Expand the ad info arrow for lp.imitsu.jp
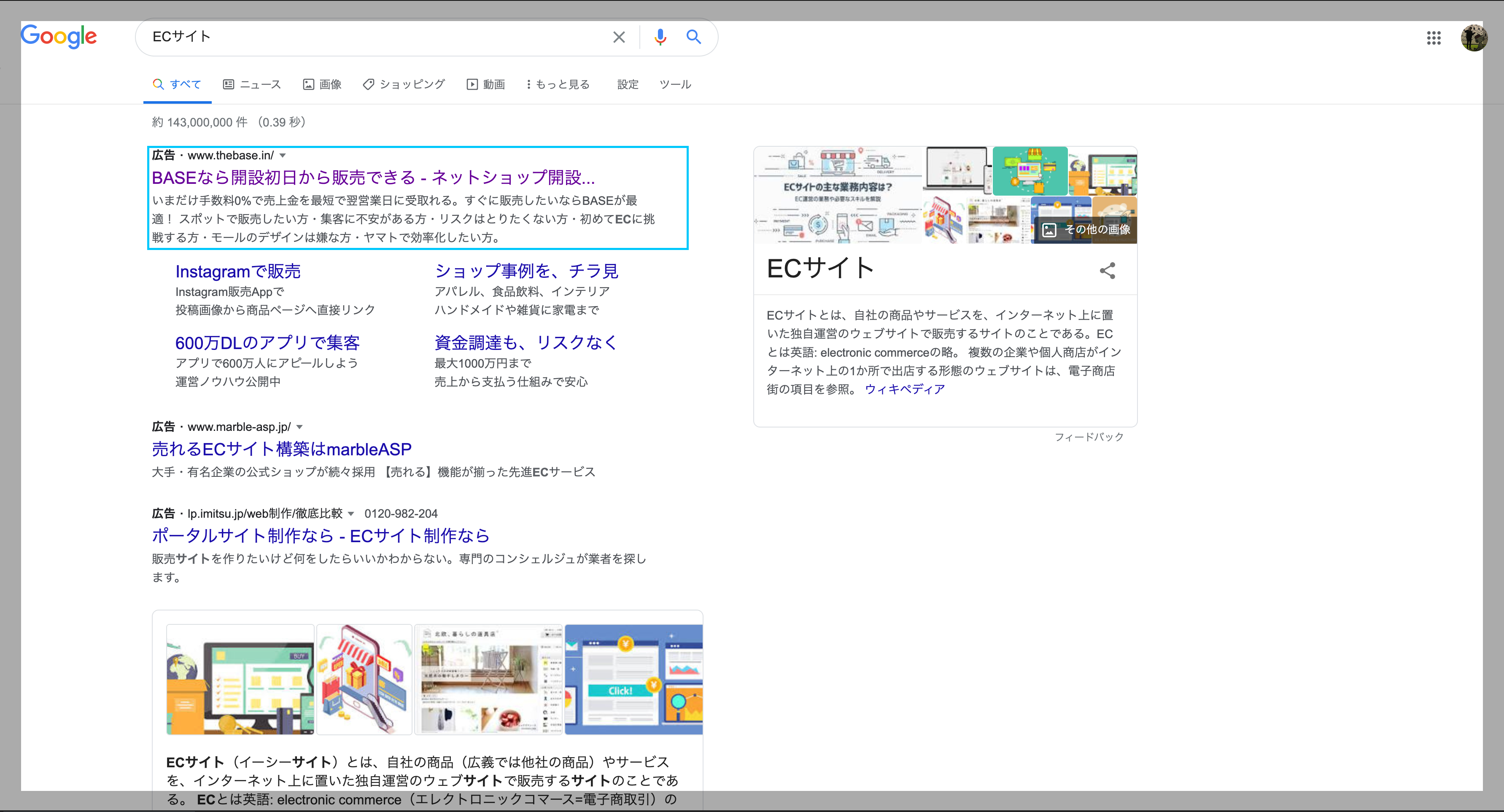This screenshot has height=812, width=1504. [351, 514]
